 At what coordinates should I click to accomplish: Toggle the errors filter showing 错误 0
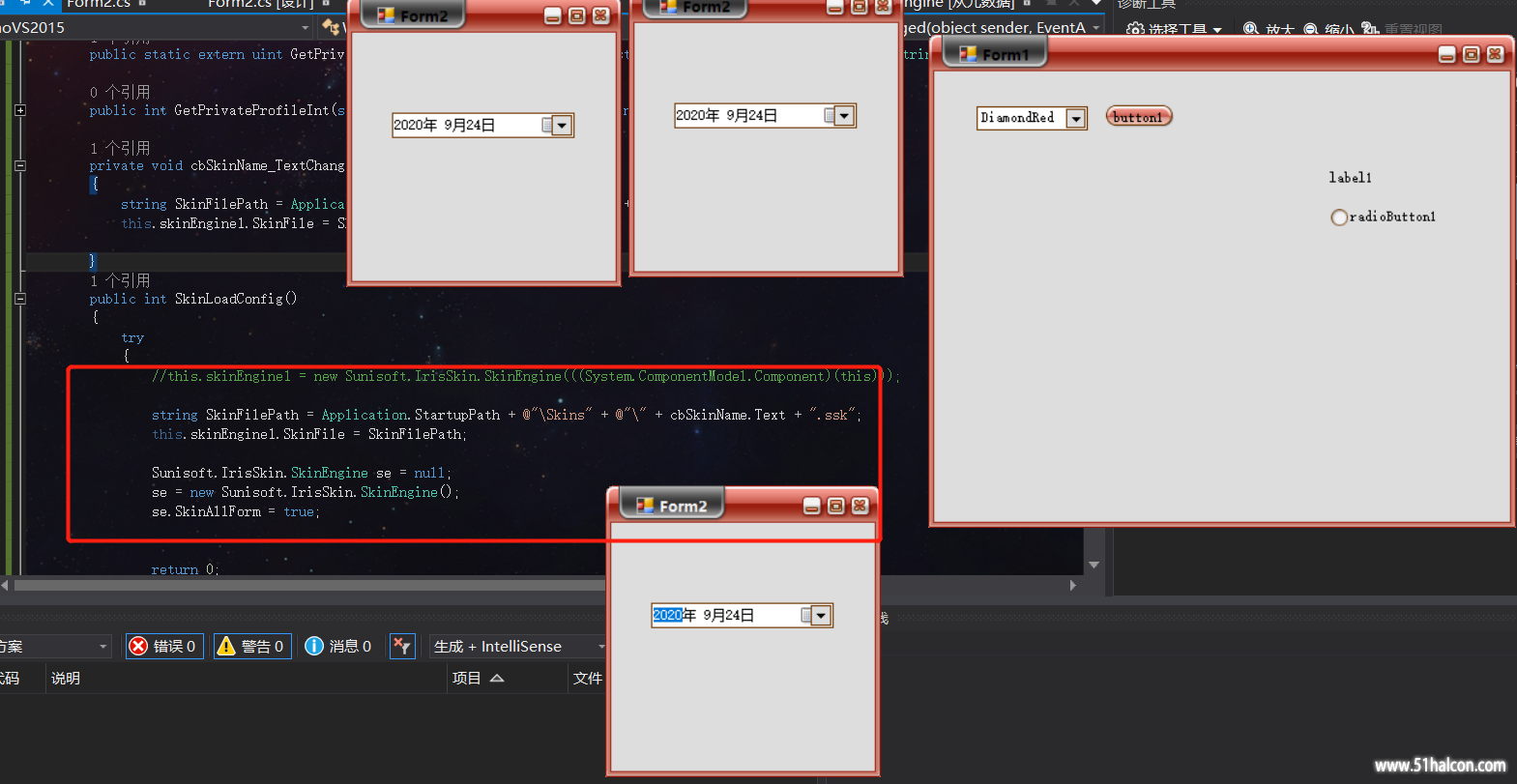[x=164, y=646]
